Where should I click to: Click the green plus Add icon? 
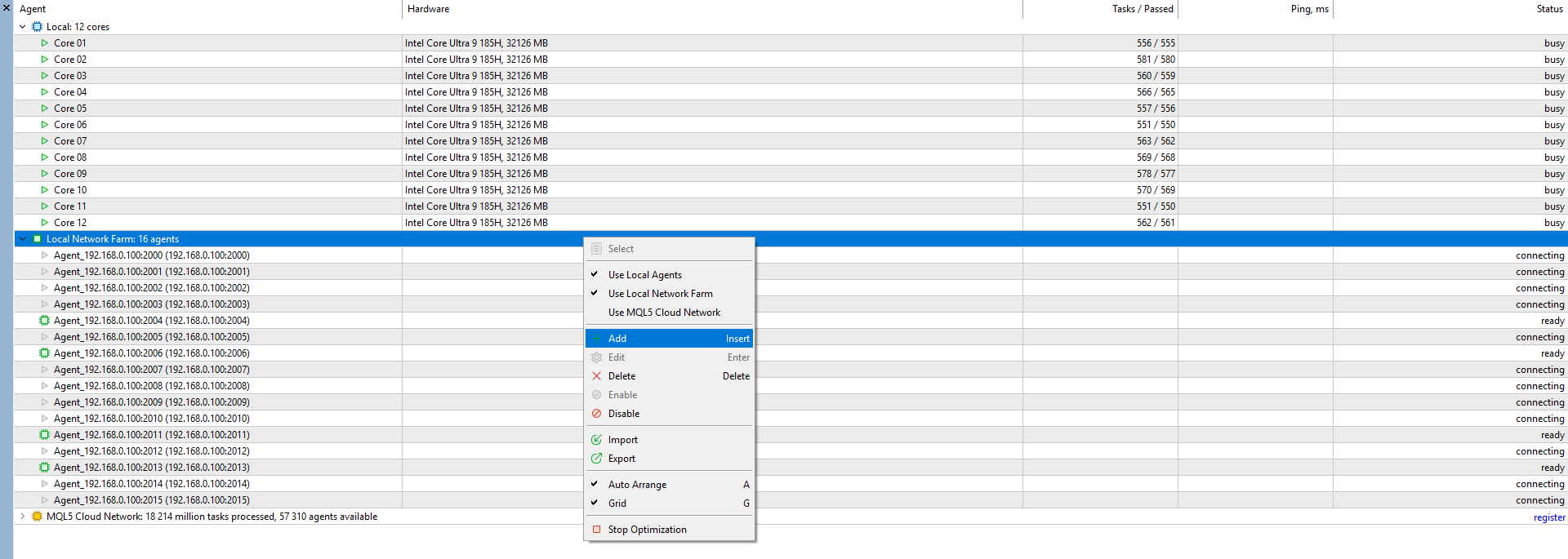coord(597,339)
